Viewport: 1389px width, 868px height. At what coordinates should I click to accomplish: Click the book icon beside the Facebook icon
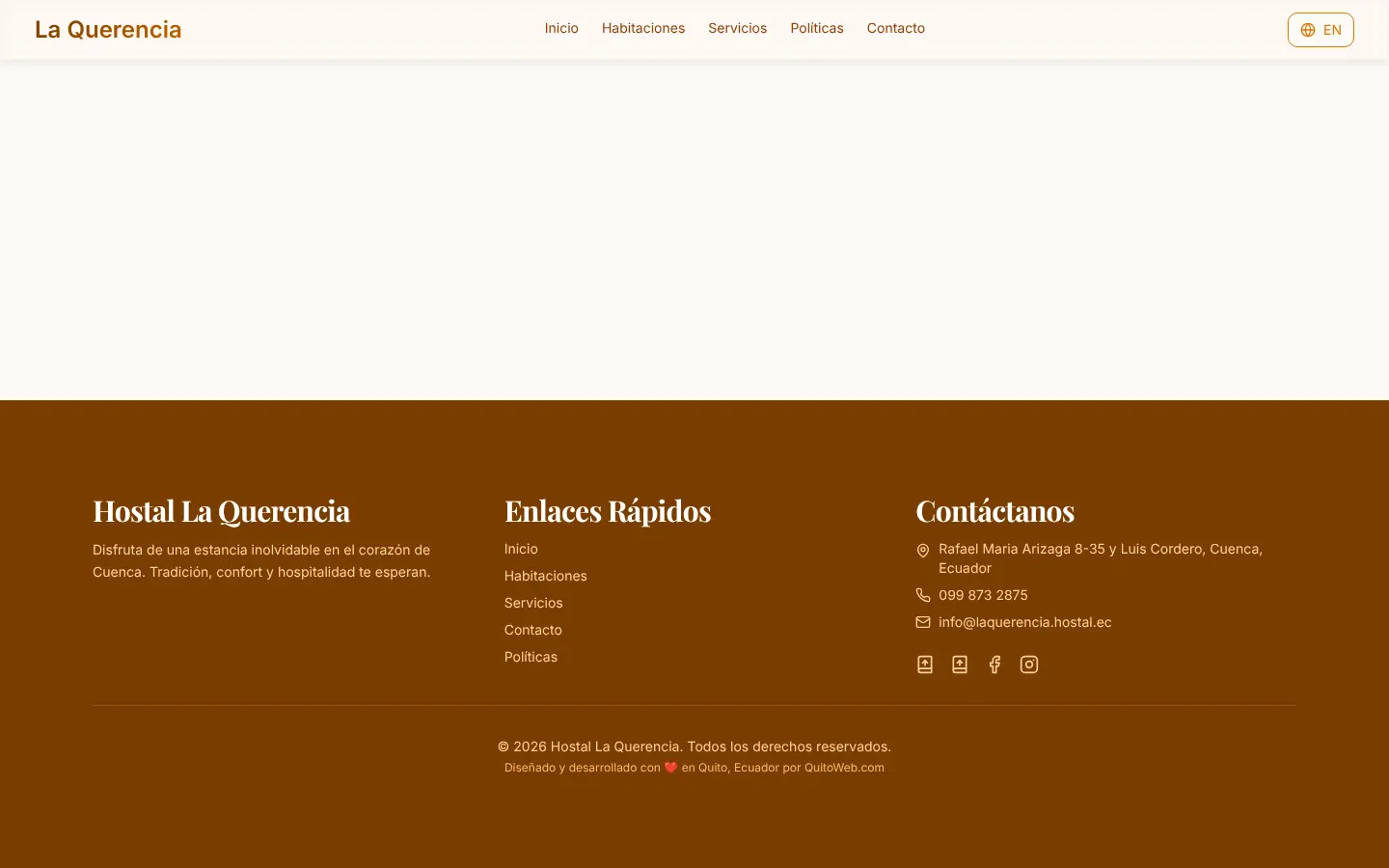[x=960, y=665]
